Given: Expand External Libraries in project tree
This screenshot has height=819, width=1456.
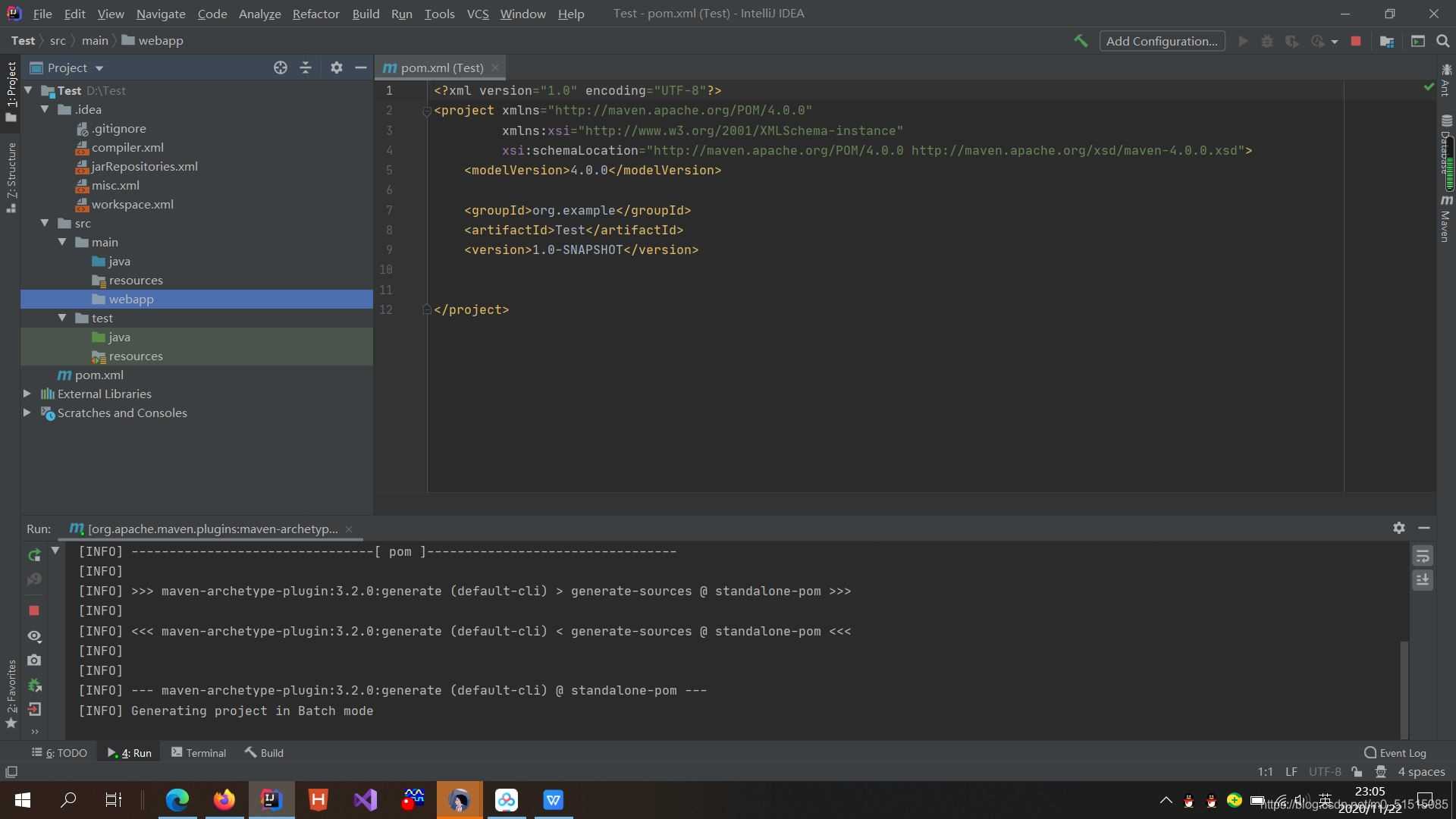Looking at the screenshot, I should click(26, 394).
